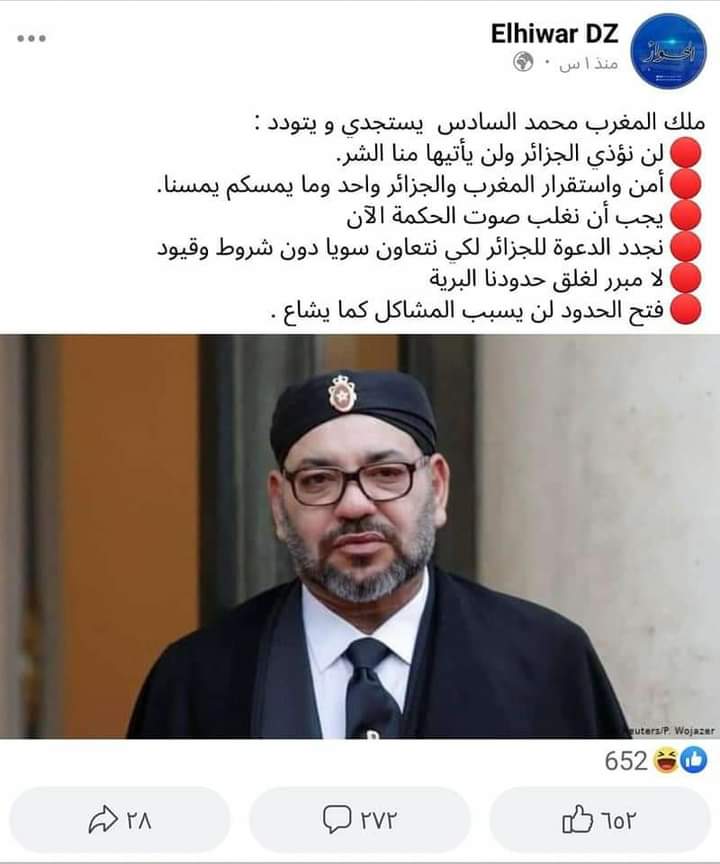Tap the thumbs-up Like button
The width and height of the screenshot is (720, 864).
[x=599, y=819]
